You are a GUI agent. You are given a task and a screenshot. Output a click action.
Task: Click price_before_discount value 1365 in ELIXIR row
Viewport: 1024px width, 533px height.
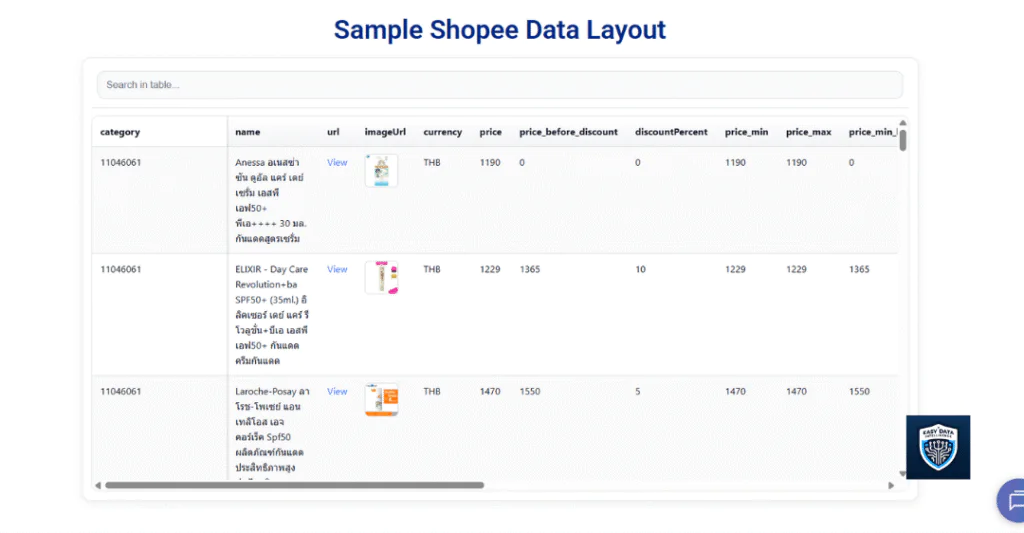[530, 269]
